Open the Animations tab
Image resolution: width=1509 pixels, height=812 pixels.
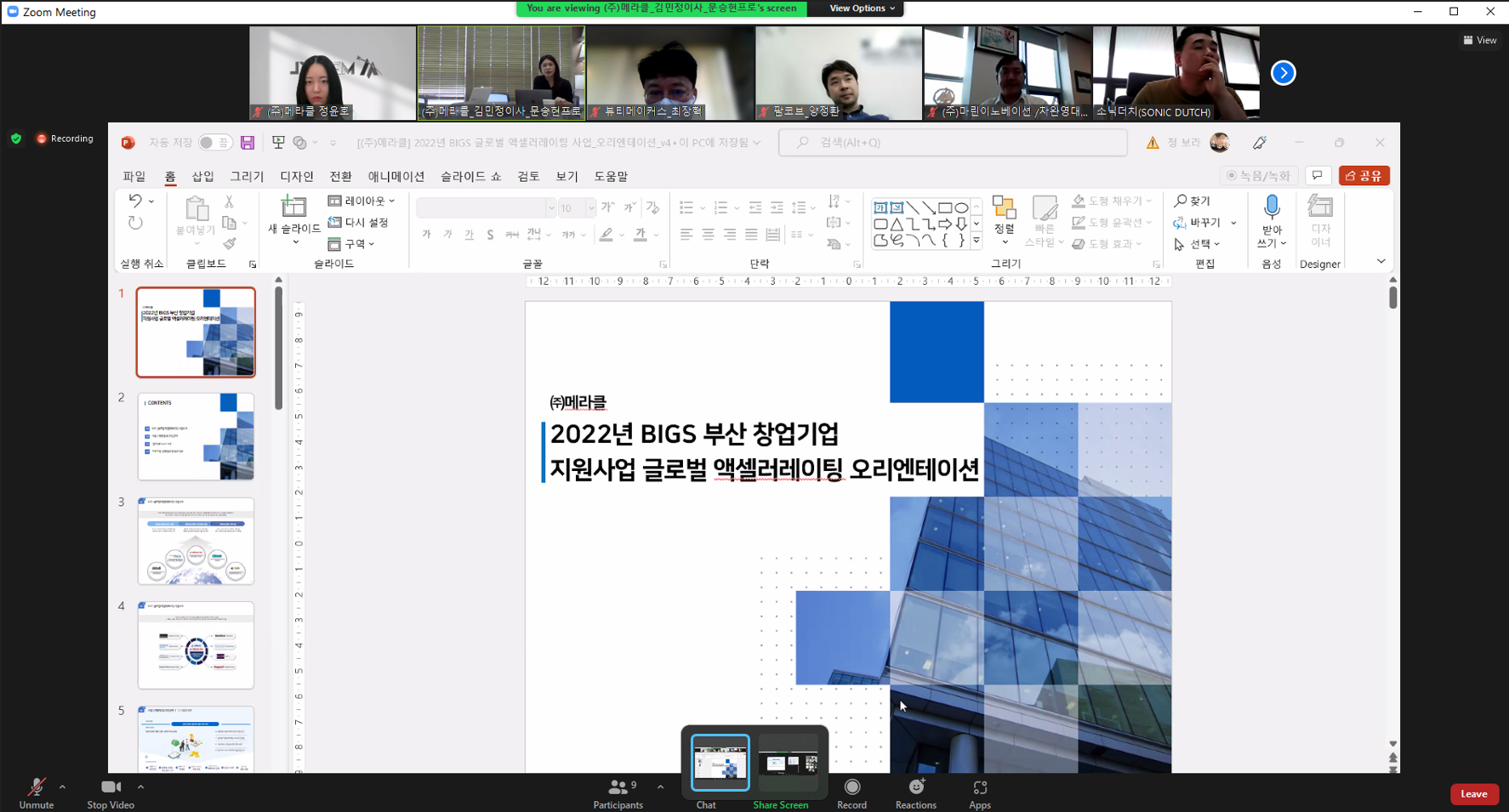click(396, 176)
